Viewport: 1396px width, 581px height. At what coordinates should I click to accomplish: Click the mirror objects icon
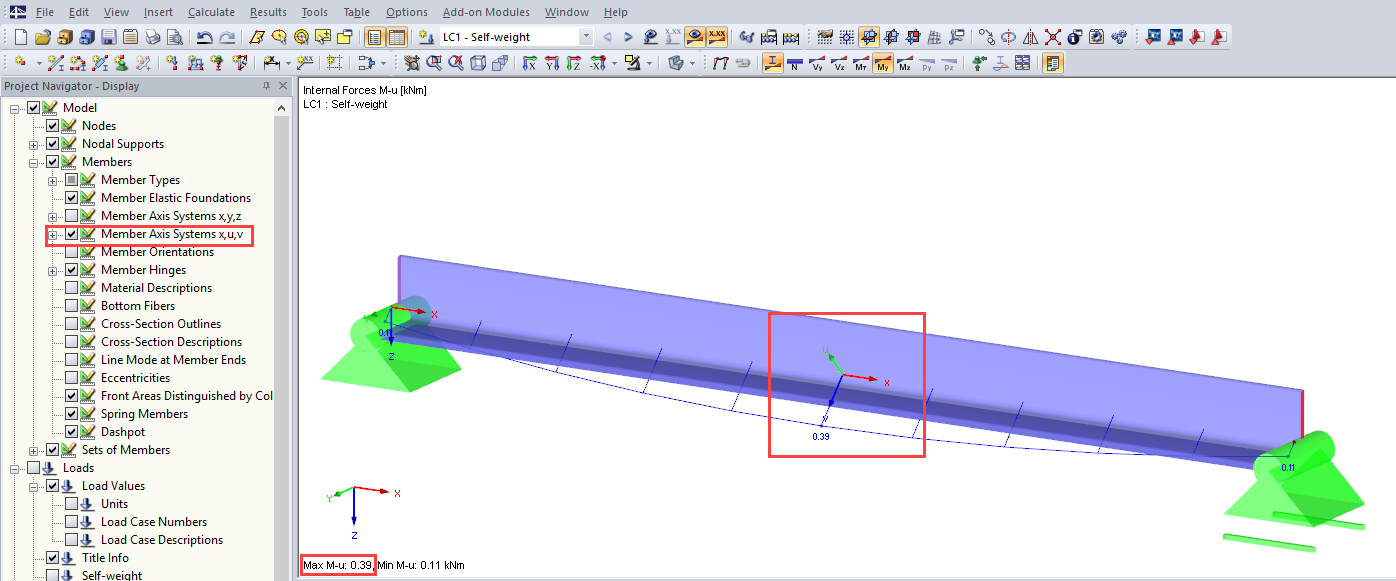(x=1031, y=37)
